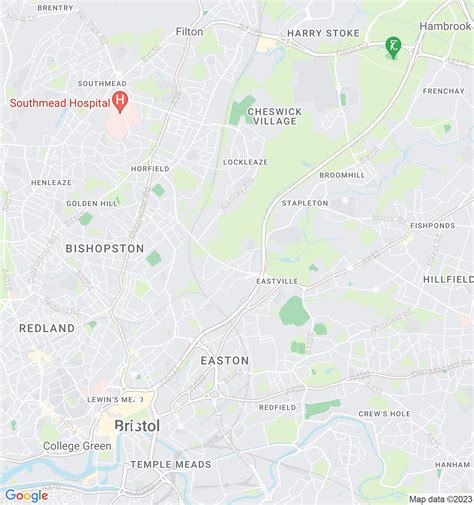
Task: Click the STAPLETON label
Action: point(305,203)
